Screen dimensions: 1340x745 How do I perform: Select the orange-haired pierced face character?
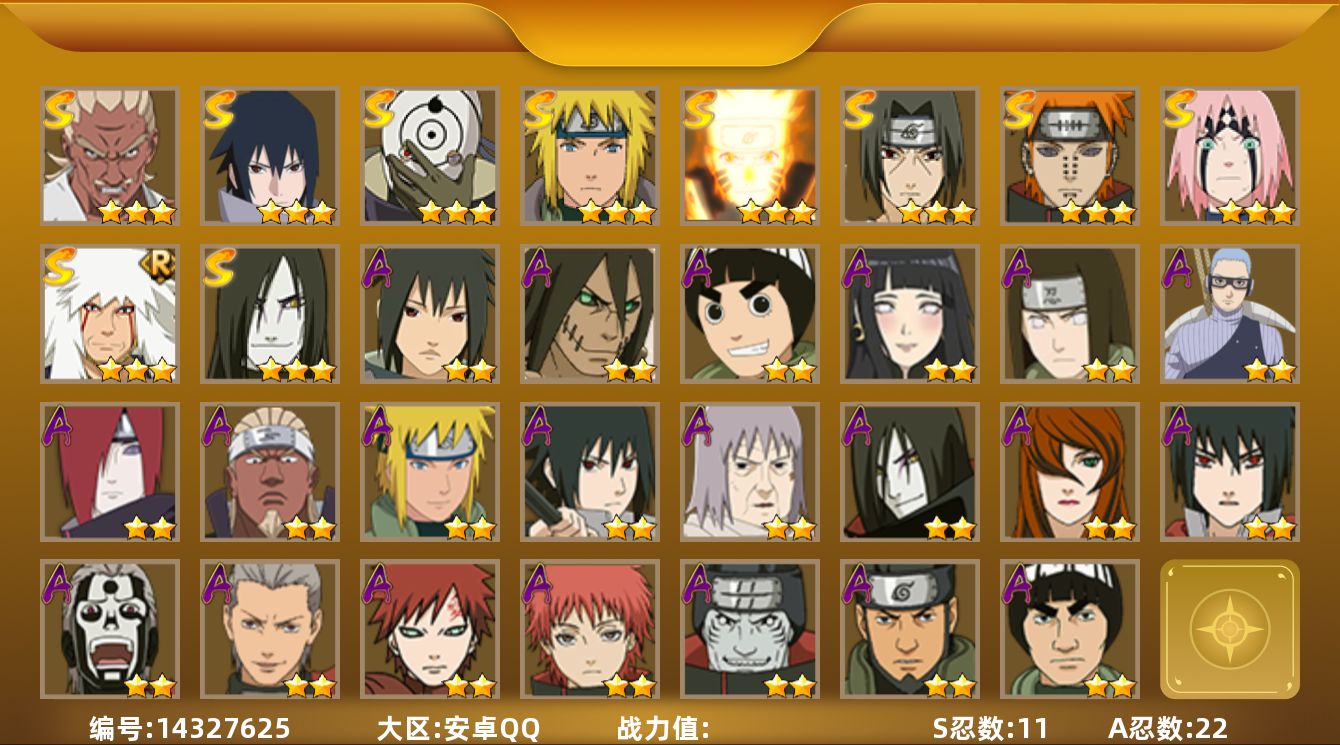click(1070, 155)
